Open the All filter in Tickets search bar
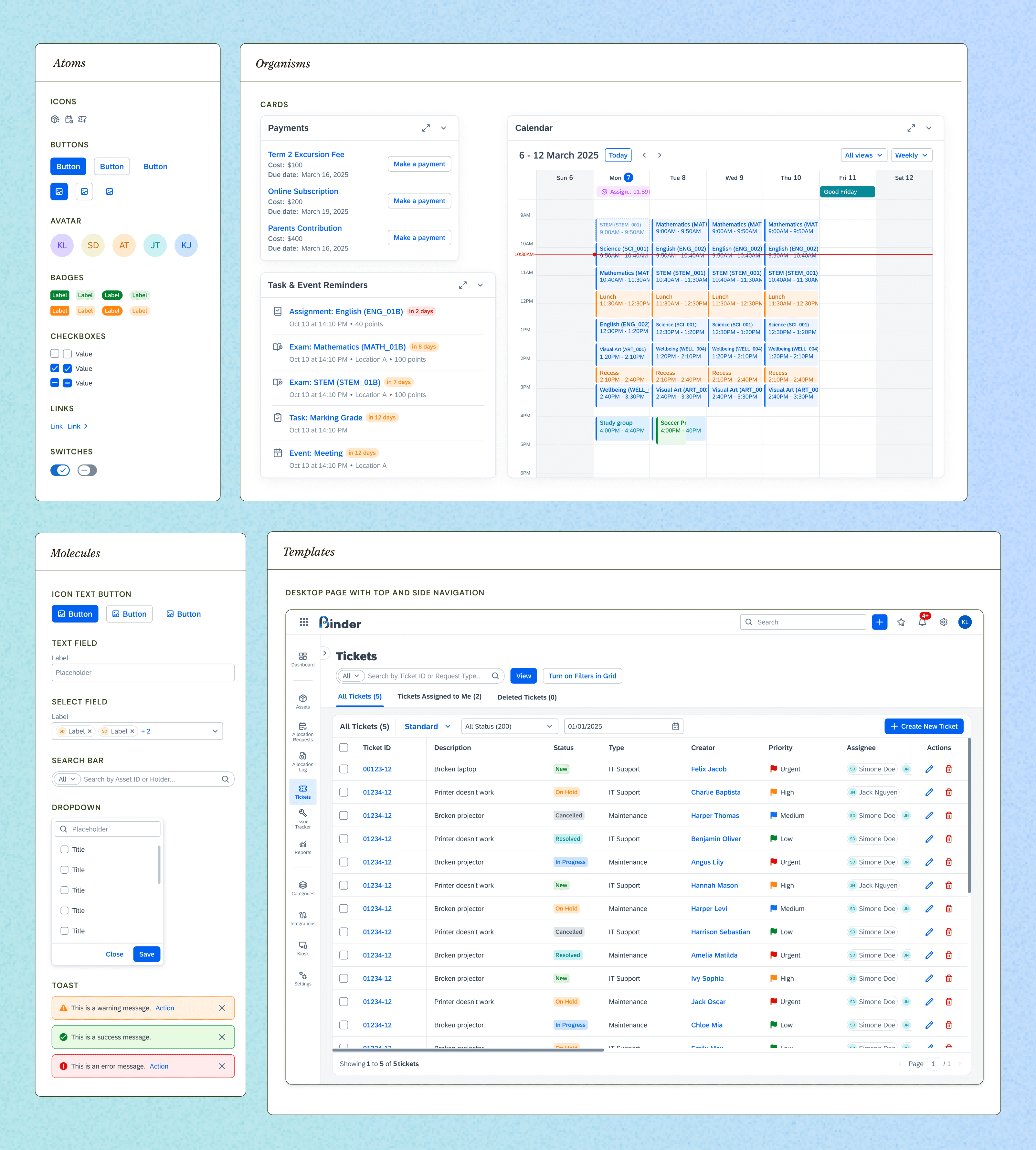The image size is (1036, 1150). coord(351,676)
